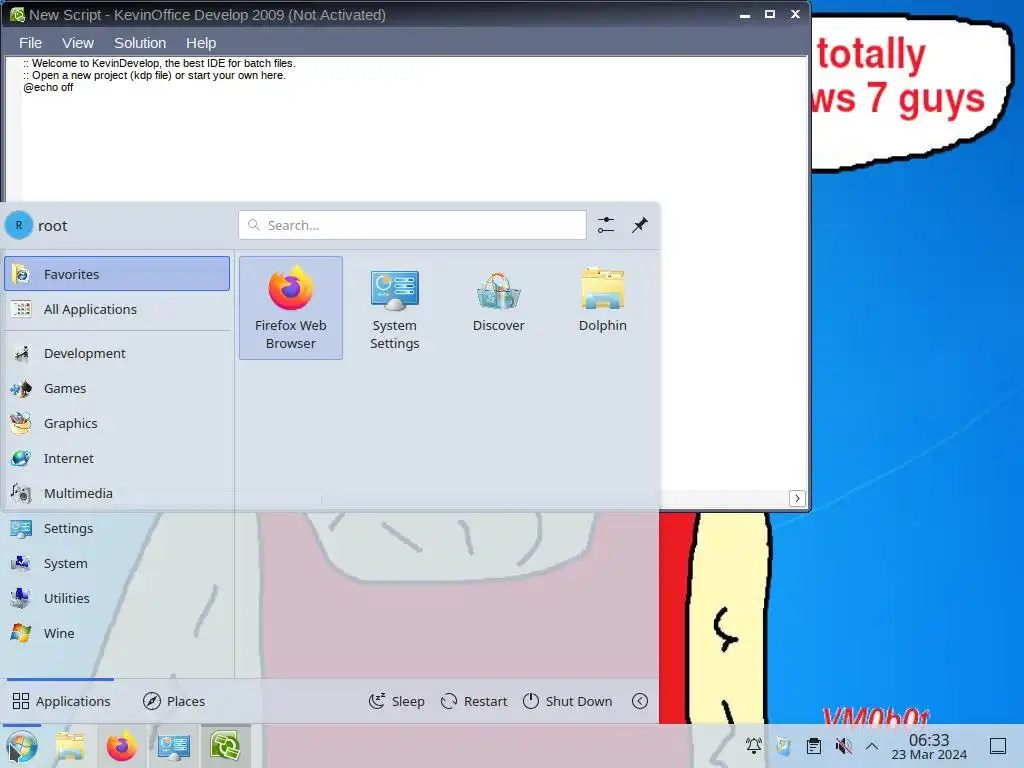The height and width of the screenshot is (768, 1024).
Task: Maximize the KevinDevelop window
Action: point(770,14)
